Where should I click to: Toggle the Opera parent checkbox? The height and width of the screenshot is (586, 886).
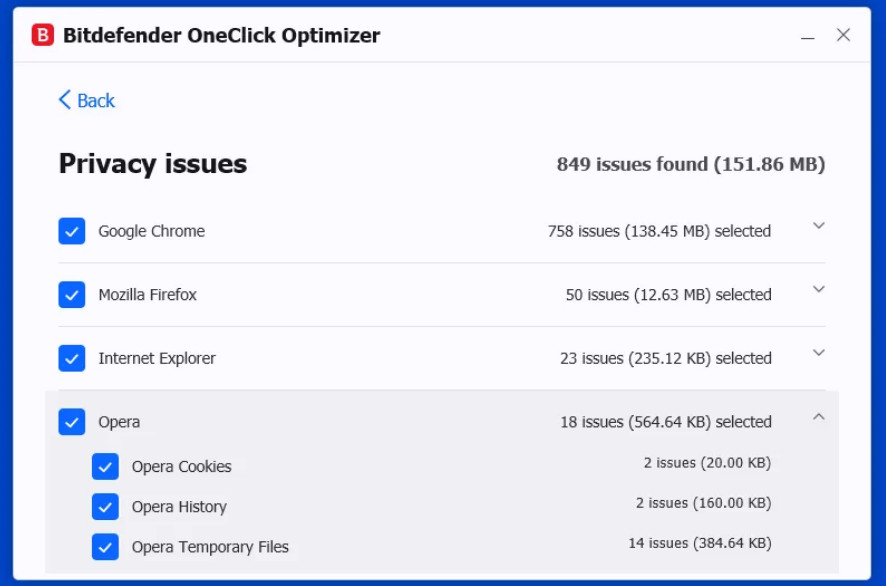click(x=72, y=422)
